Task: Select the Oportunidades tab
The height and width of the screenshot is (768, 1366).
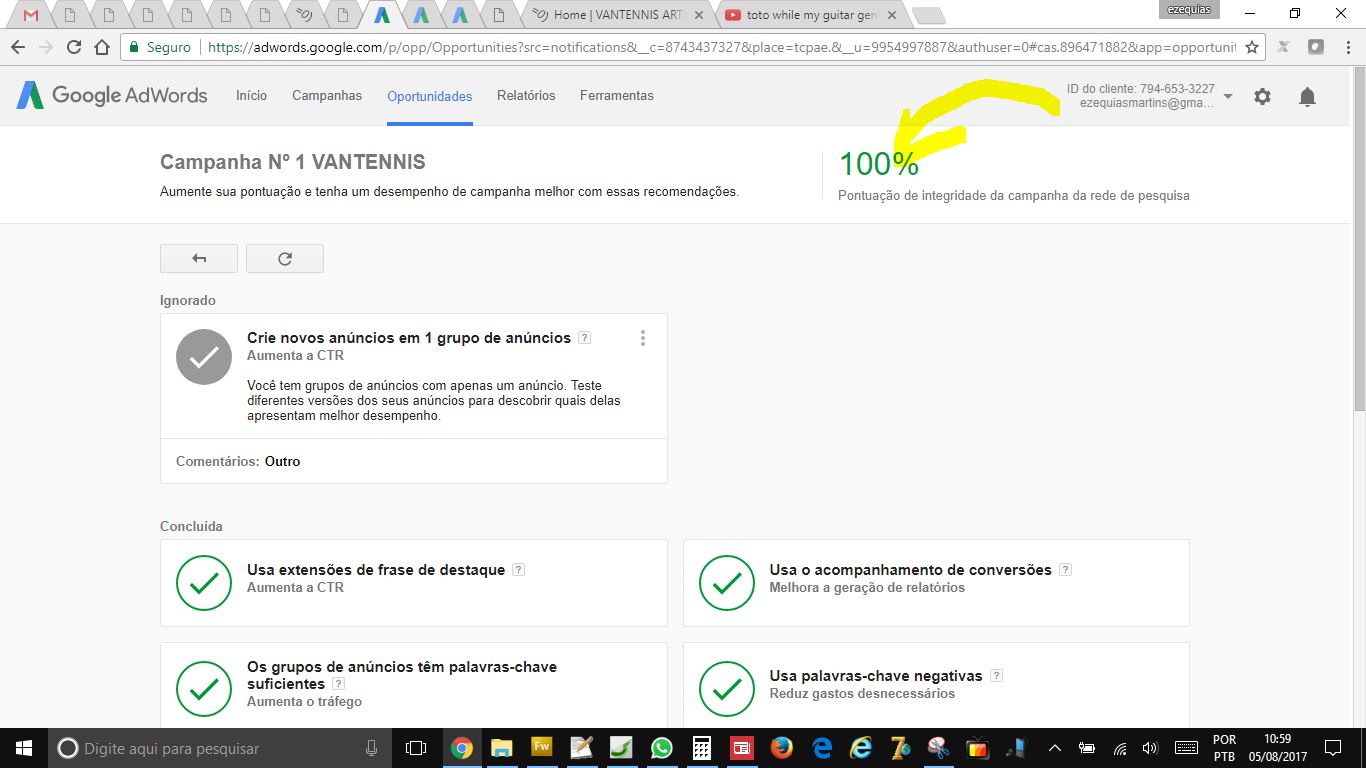Action: [430, 96]
